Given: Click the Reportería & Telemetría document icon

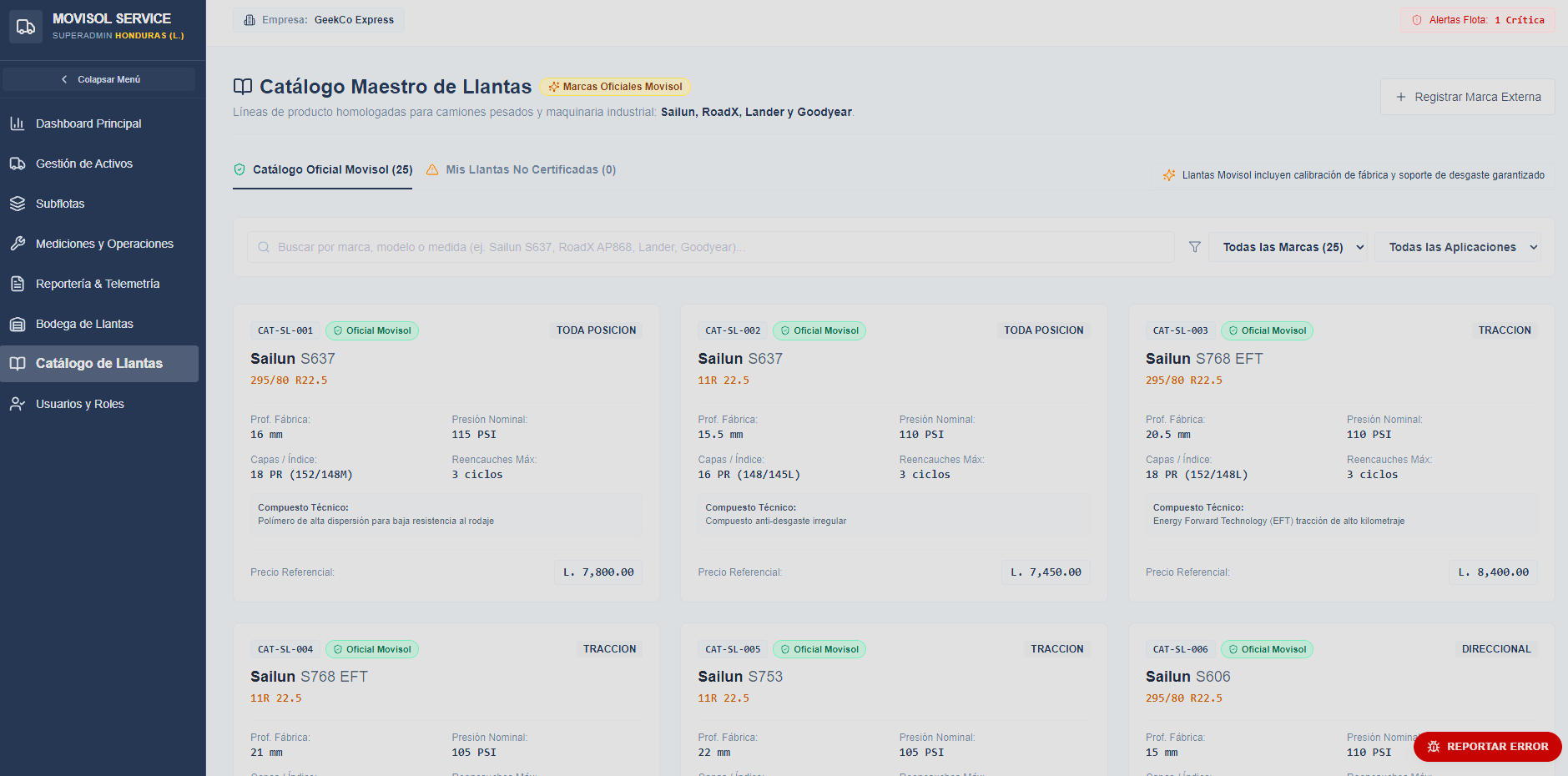Looking at the screenshot, I should tap(18, 284).
